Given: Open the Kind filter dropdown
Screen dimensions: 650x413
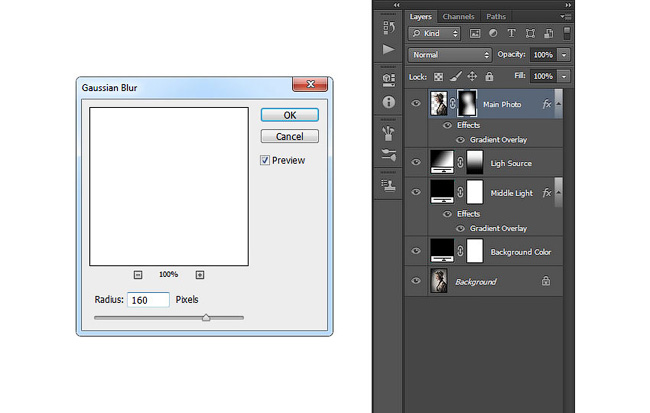Looking at the screenshot, I should point(434,33).
